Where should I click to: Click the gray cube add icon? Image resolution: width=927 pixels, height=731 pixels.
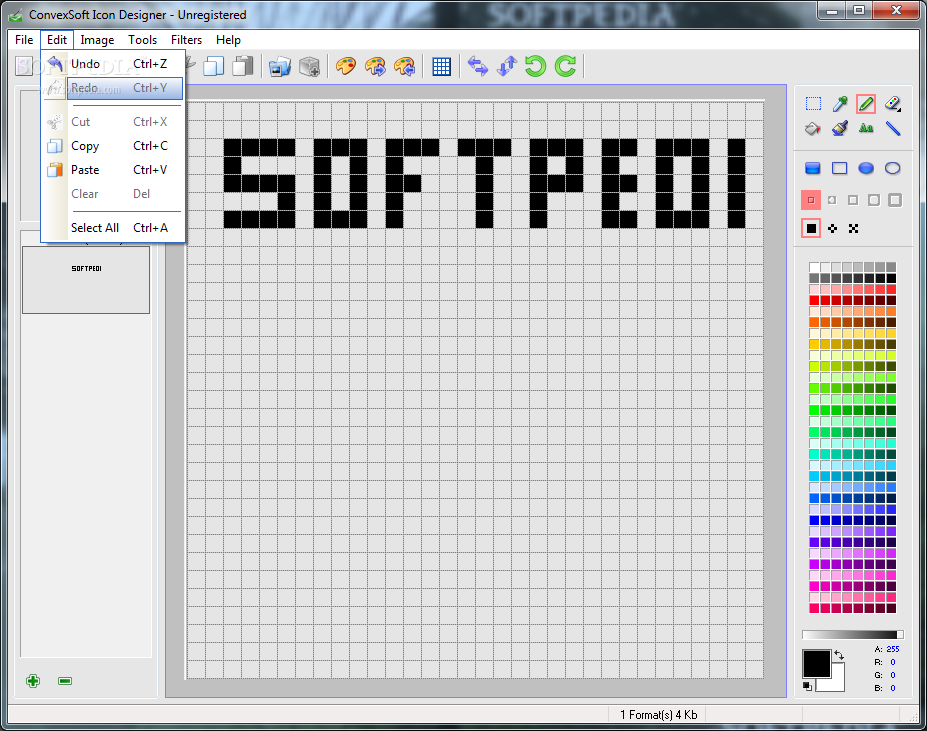click(309, 66)
